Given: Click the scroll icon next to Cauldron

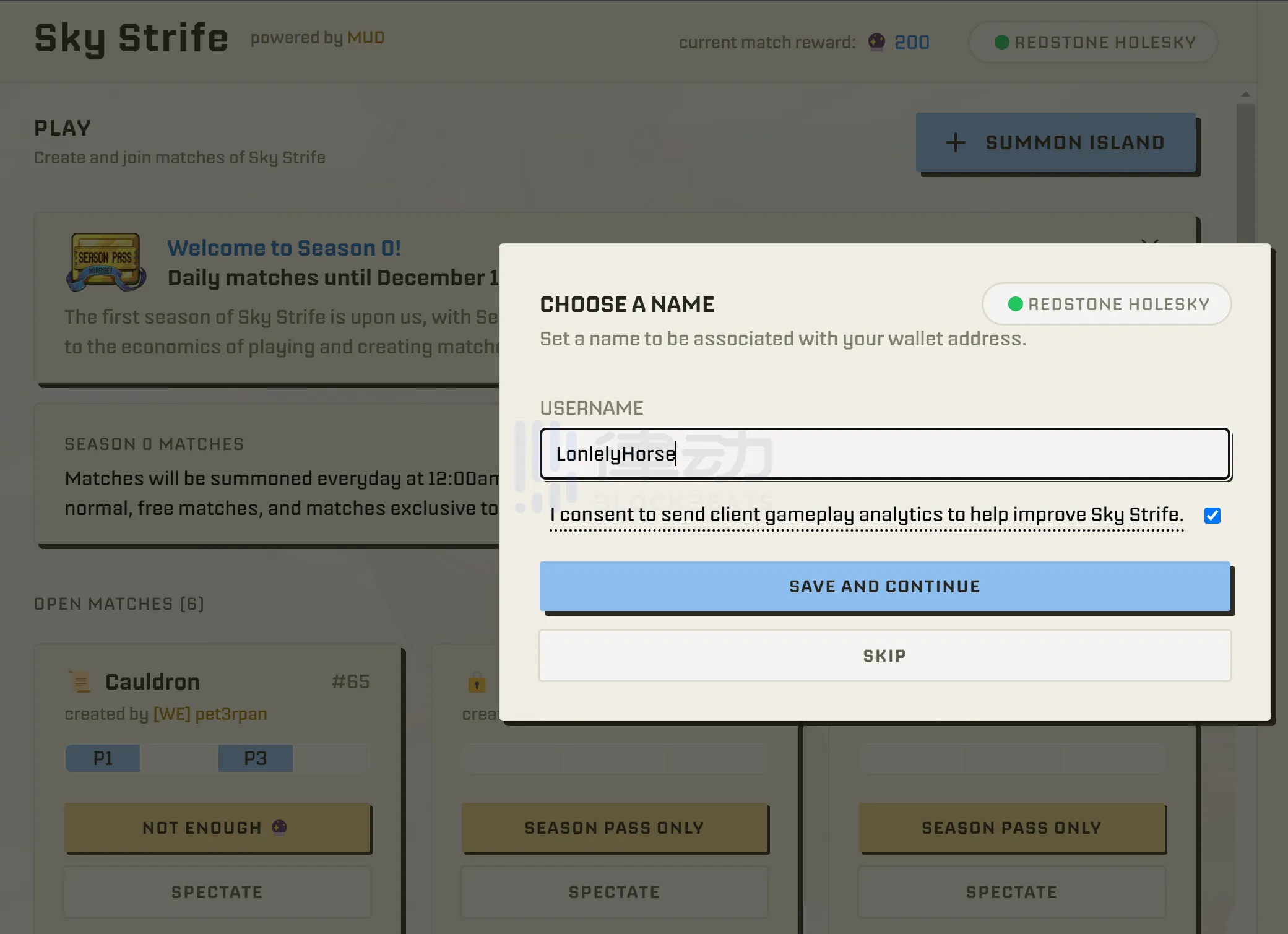Looking at the screenshot, I should [x=80, y=681].
